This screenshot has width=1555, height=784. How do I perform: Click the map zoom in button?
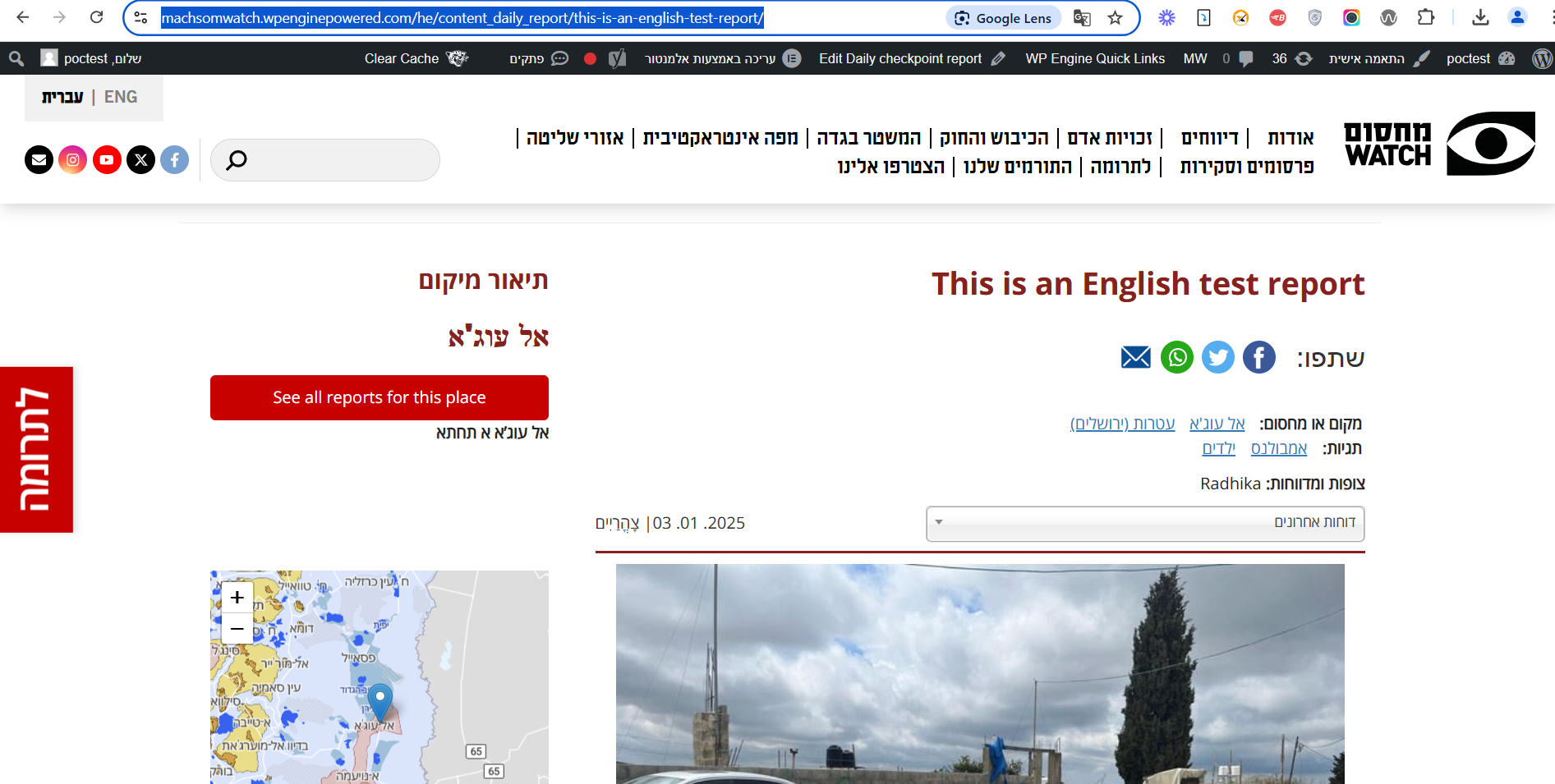(237, 598)
